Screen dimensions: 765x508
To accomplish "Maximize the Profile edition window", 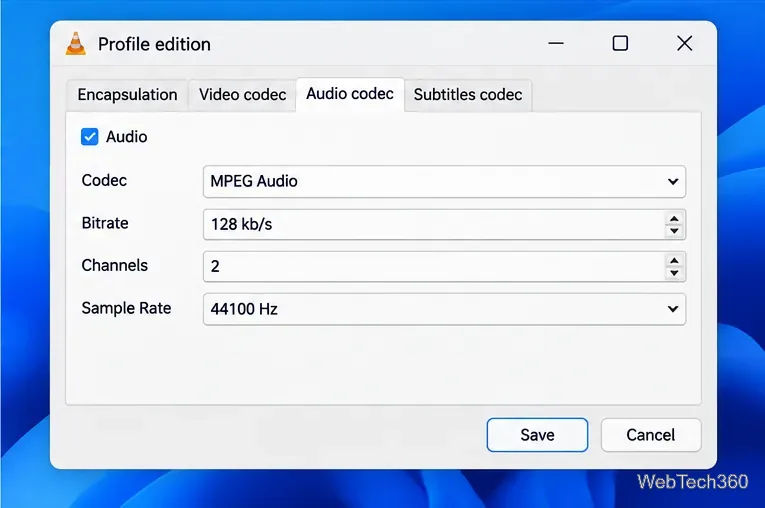I will coord(620,43).
